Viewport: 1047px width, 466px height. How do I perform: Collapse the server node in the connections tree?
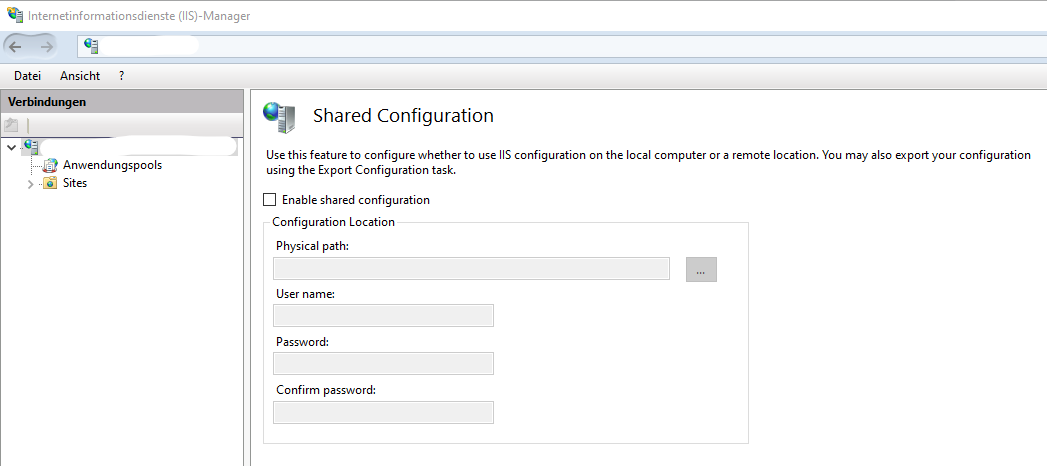click(11, 148)
